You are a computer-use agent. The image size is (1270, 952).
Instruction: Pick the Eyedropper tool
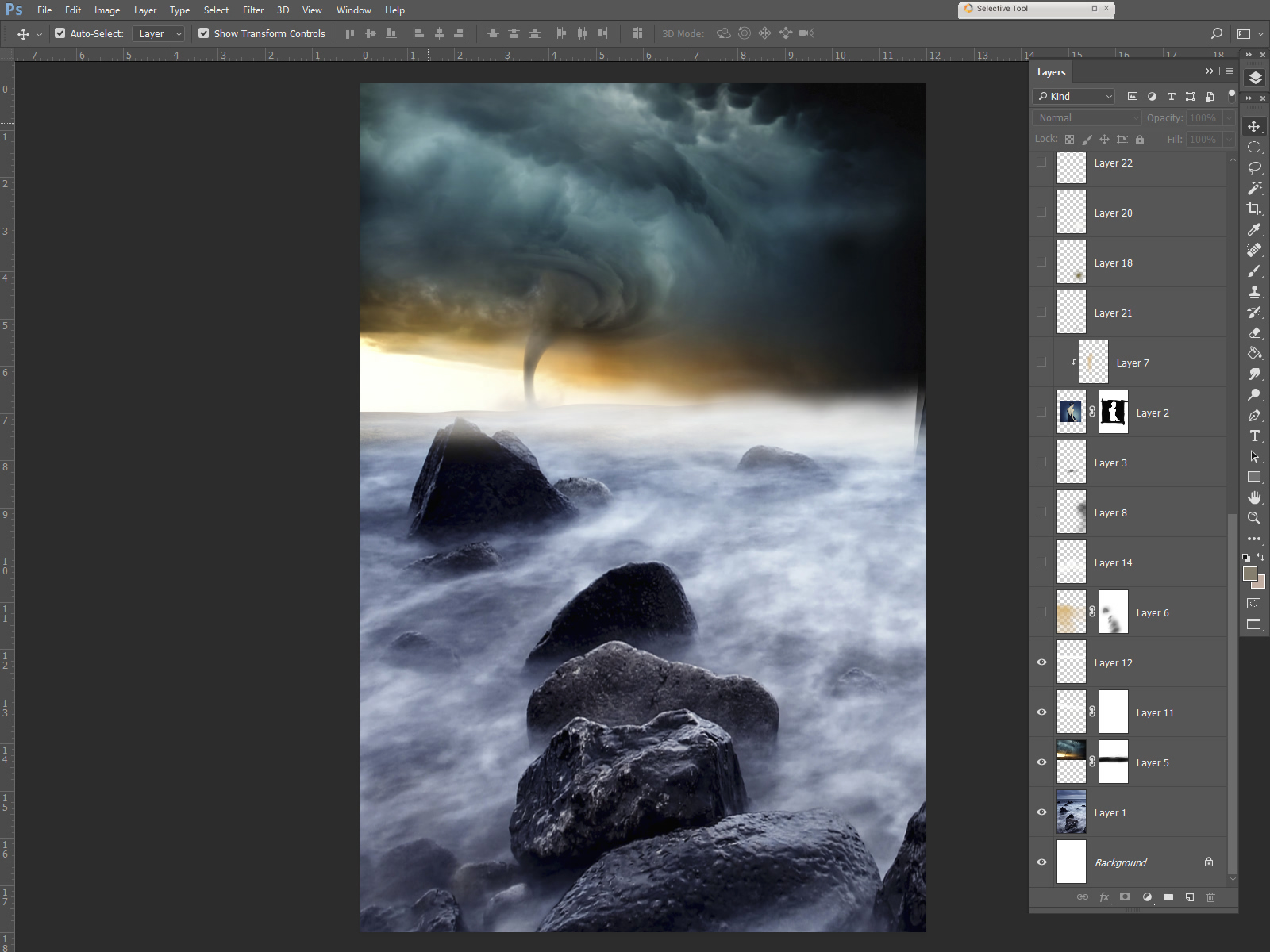[1254, 229]
